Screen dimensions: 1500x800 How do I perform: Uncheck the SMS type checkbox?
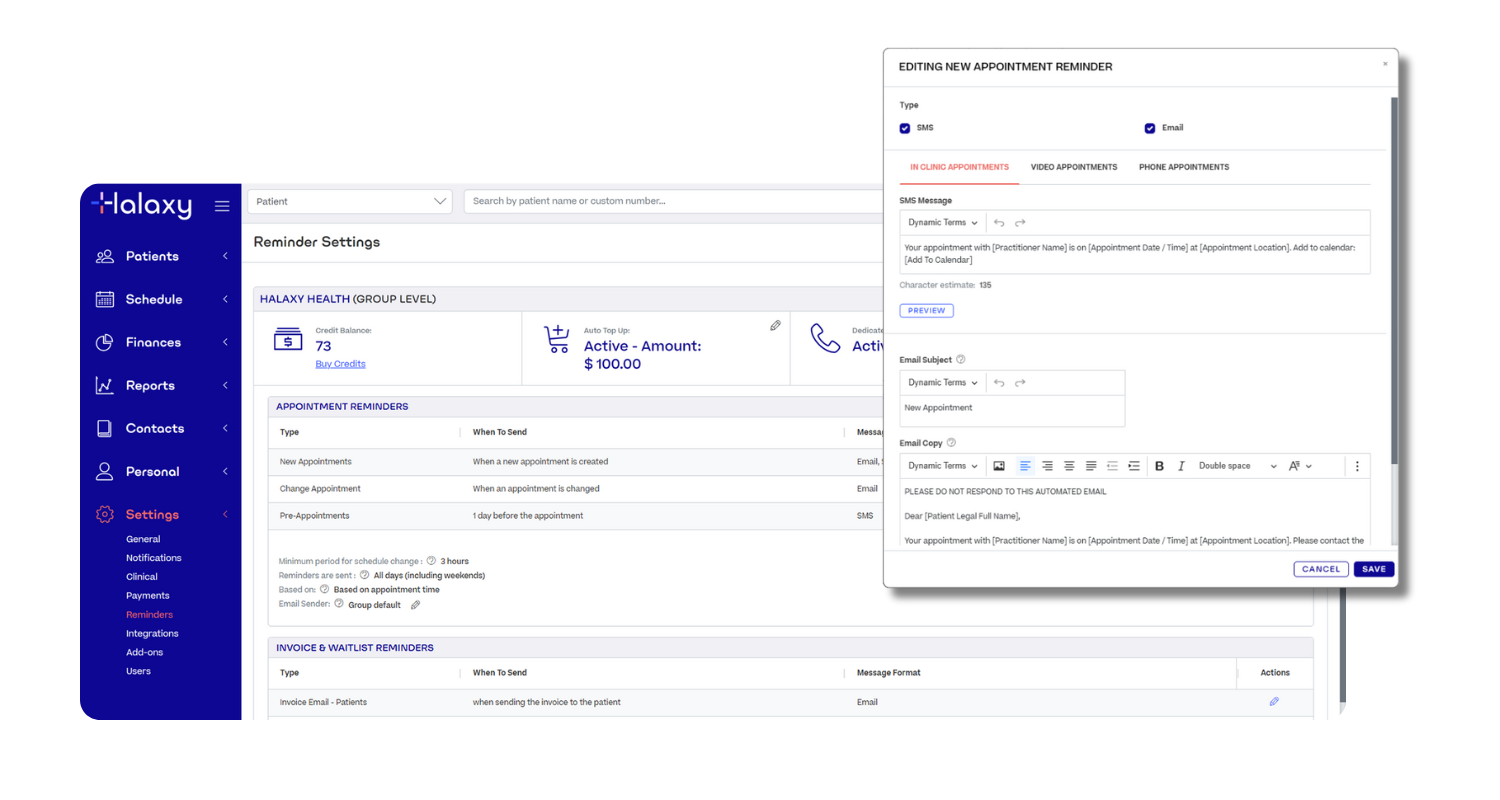905,128
